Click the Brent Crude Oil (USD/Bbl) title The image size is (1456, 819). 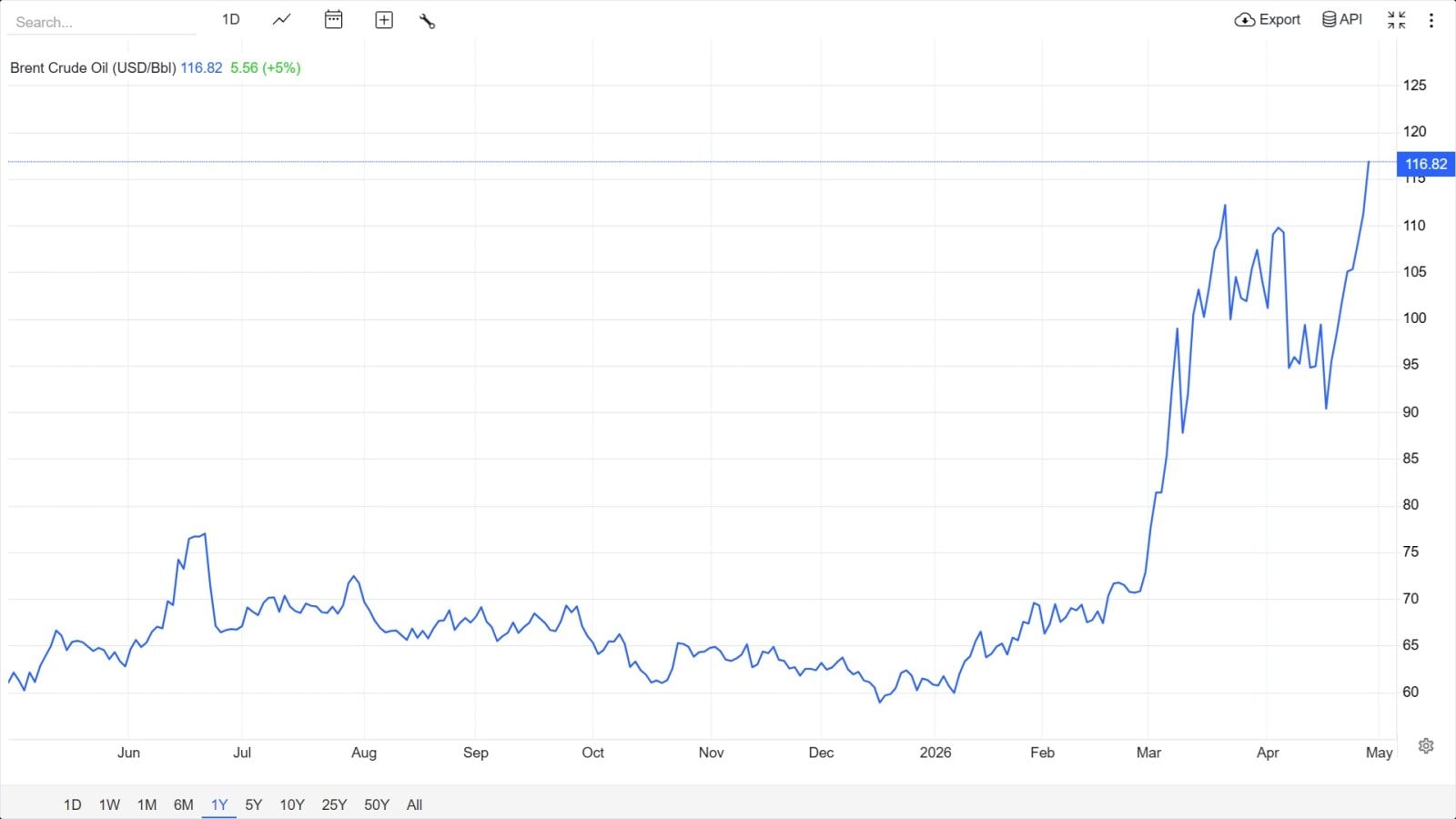point(93,68)
